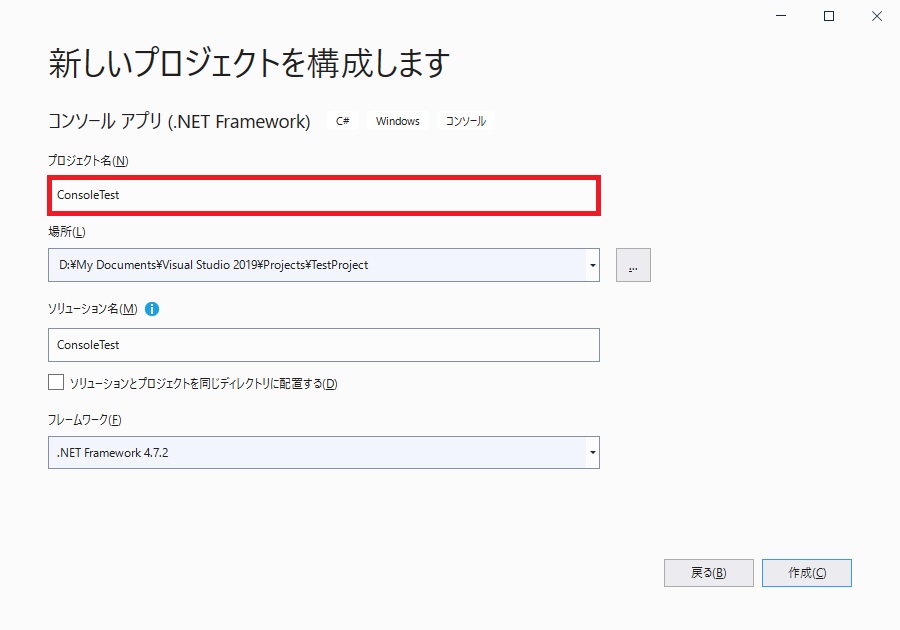The image size is (900, 630).
Task: Click the ConsoleTest project name field
Action: 324,196
